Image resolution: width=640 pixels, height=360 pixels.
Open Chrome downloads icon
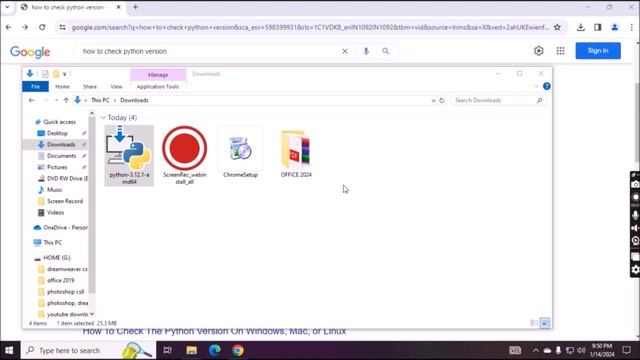pos(580,27)
